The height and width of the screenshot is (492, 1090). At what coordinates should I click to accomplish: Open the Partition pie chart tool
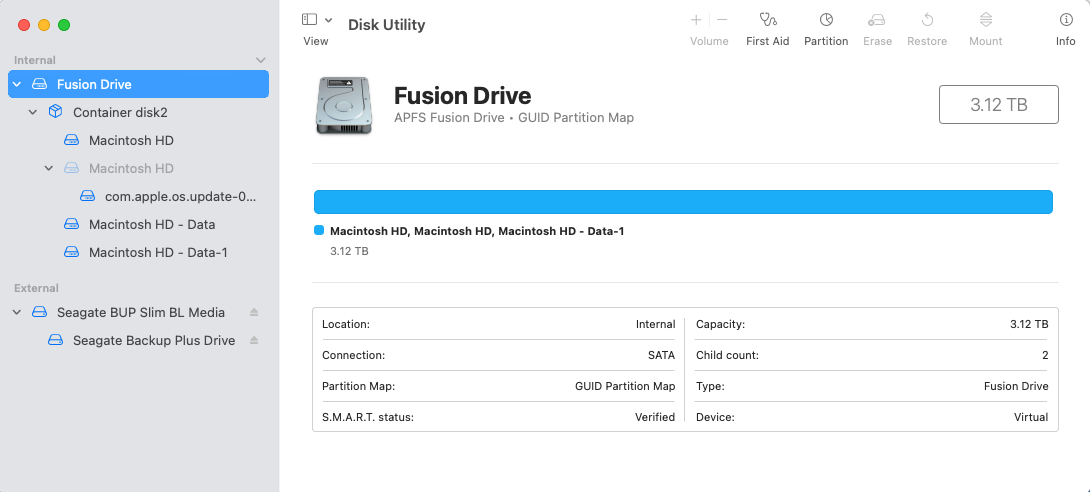pos(826,19)
